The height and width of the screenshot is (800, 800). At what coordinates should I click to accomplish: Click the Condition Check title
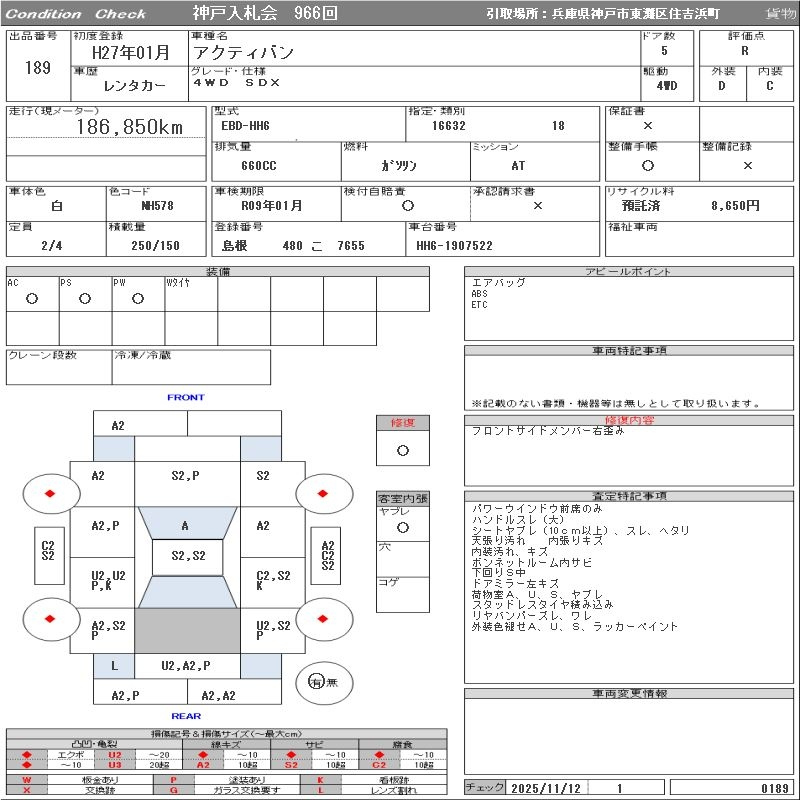pyautogui.click(x=76, y=14)
